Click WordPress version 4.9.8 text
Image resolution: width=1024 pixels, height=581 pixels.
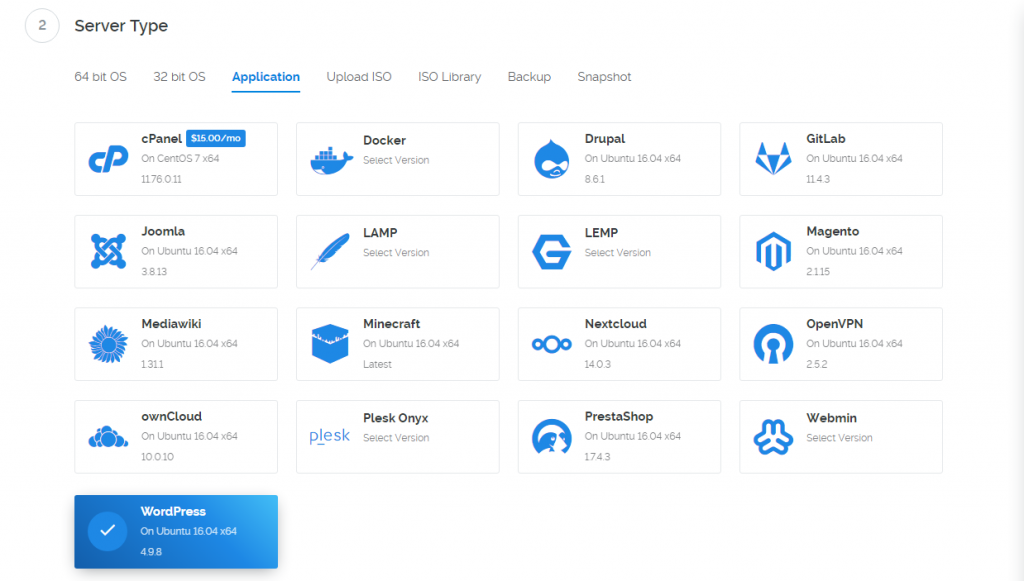point(151,552)
